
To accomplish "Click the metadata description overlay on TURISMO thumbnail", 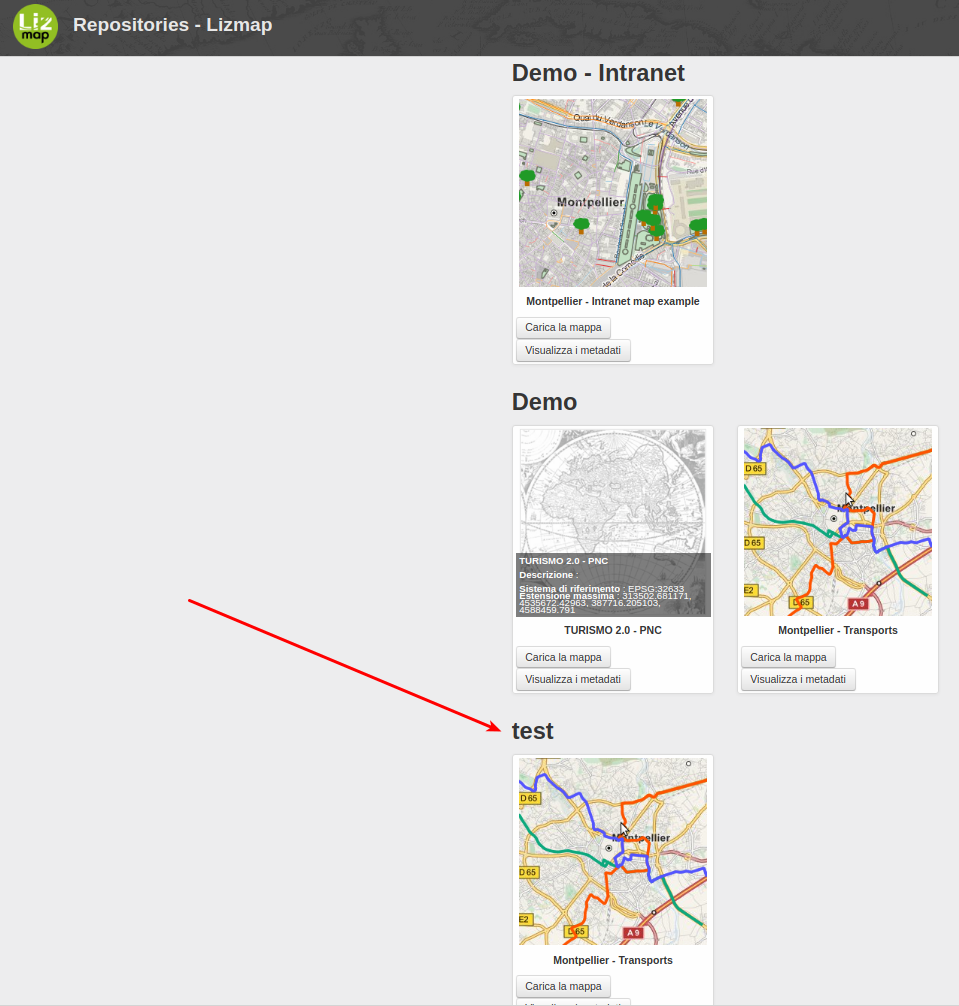I will [612, 585].
